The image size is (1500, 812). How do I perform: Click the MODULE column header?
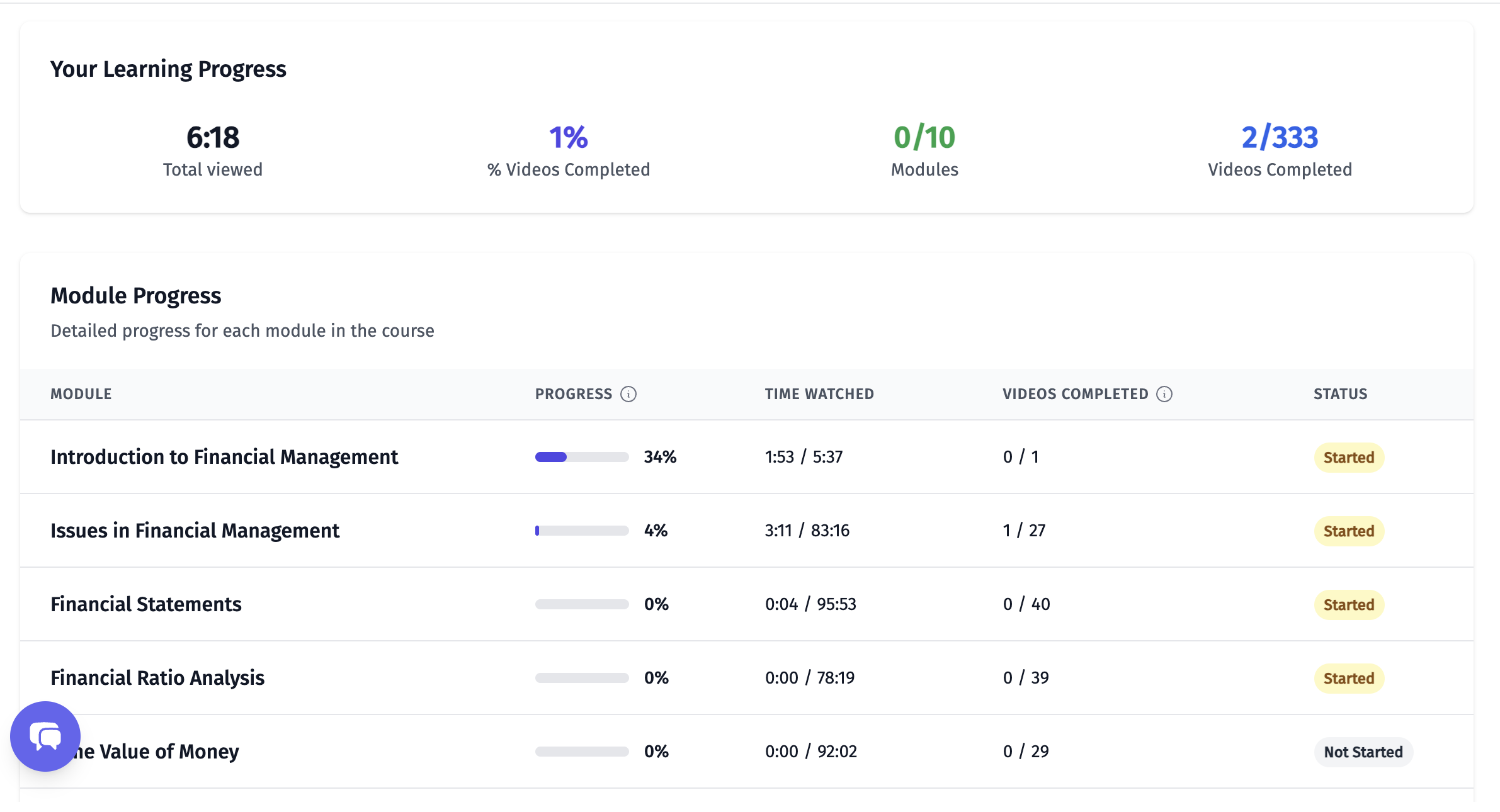point(81,394)
